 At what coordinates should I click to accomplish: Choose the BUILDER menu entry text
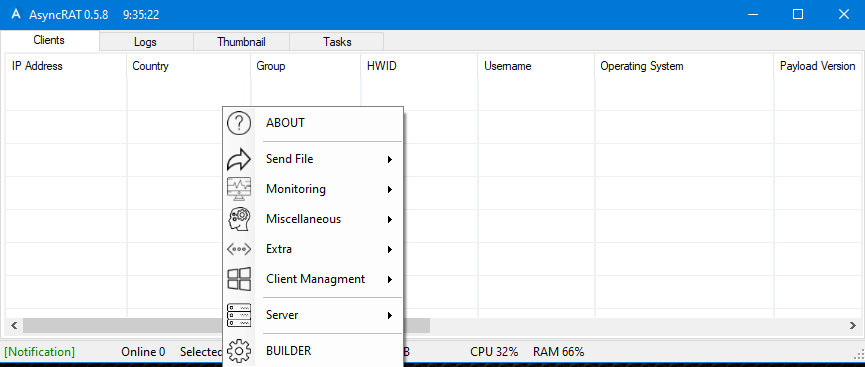289,350
